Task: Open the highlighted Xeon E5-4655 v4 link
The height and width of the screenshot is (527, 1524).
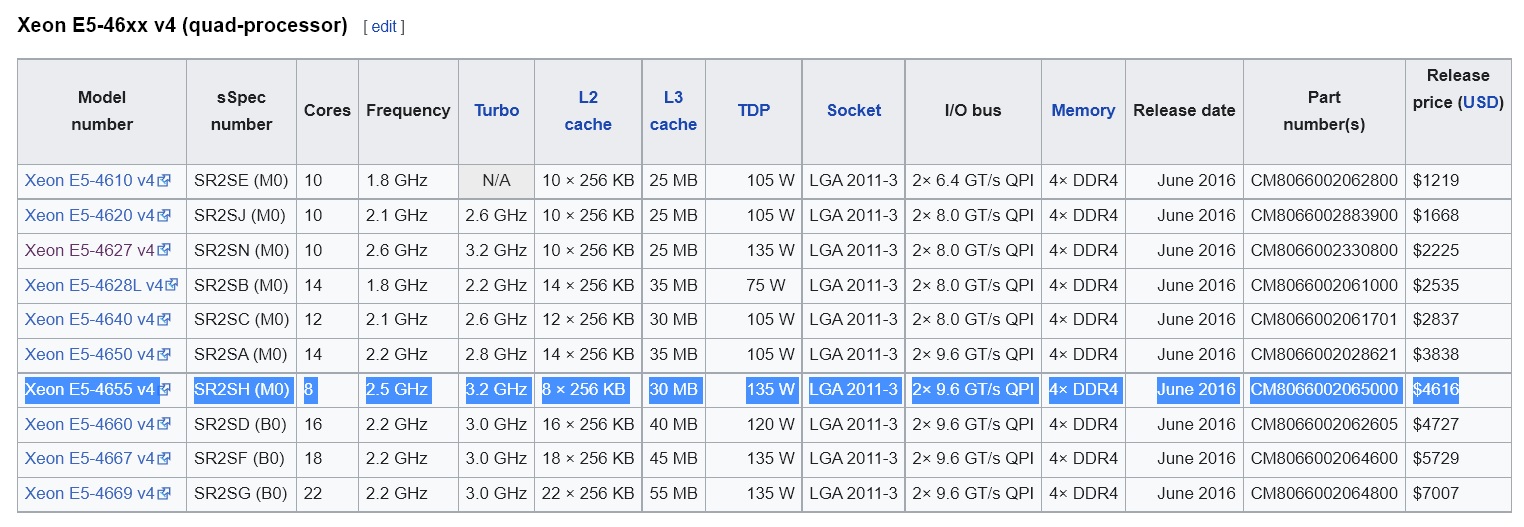Action: click(90, 390)
